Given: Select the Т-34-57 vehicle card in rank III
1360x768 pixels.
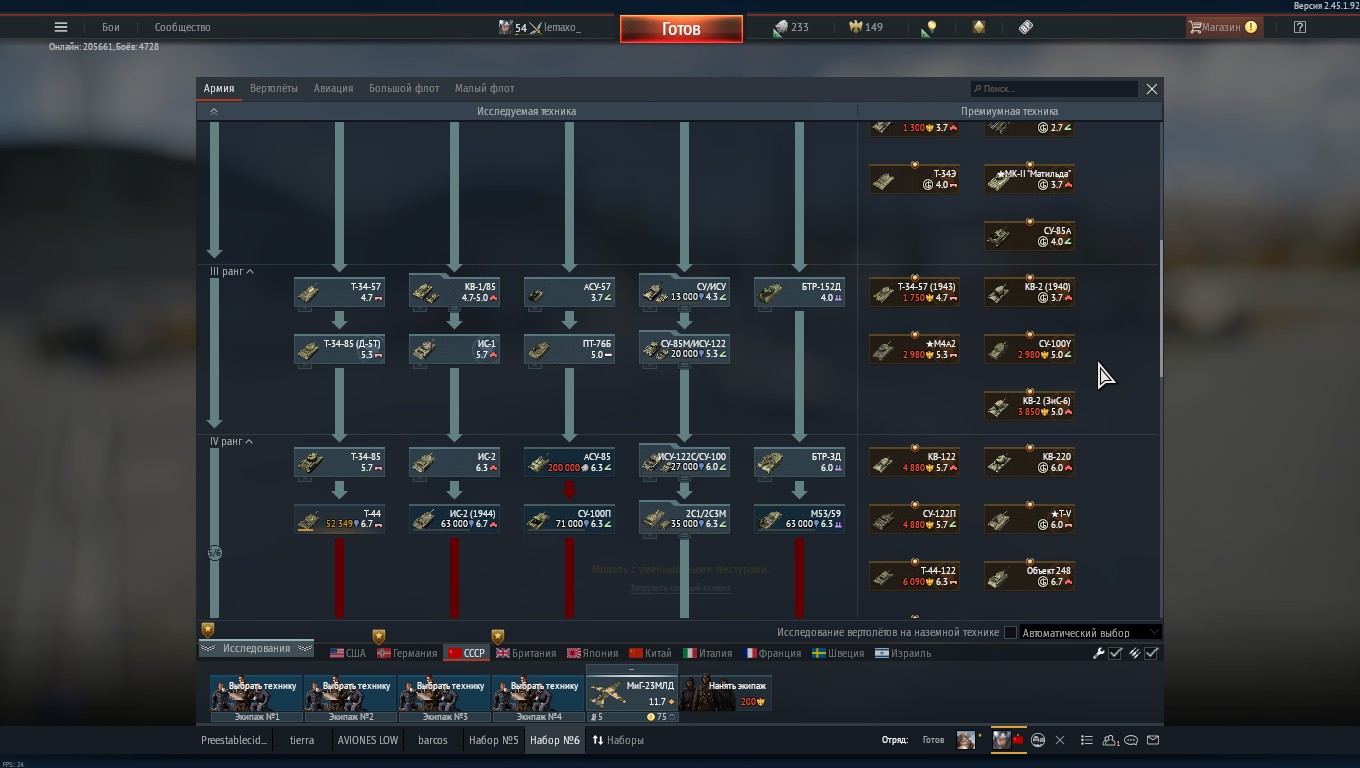Looking at the screenshot, I should 339,292.
